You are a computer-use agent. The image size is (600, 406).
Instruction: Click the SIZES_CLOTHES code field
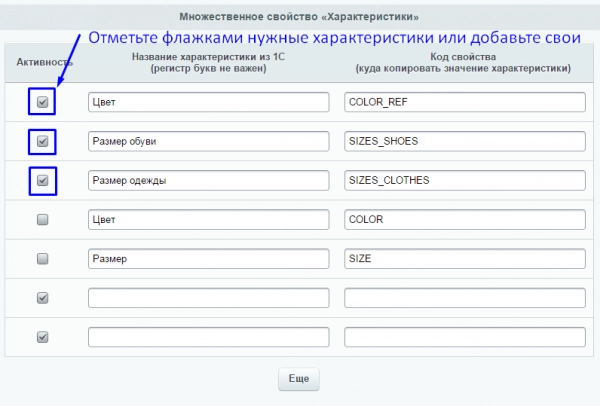point(465,180)
